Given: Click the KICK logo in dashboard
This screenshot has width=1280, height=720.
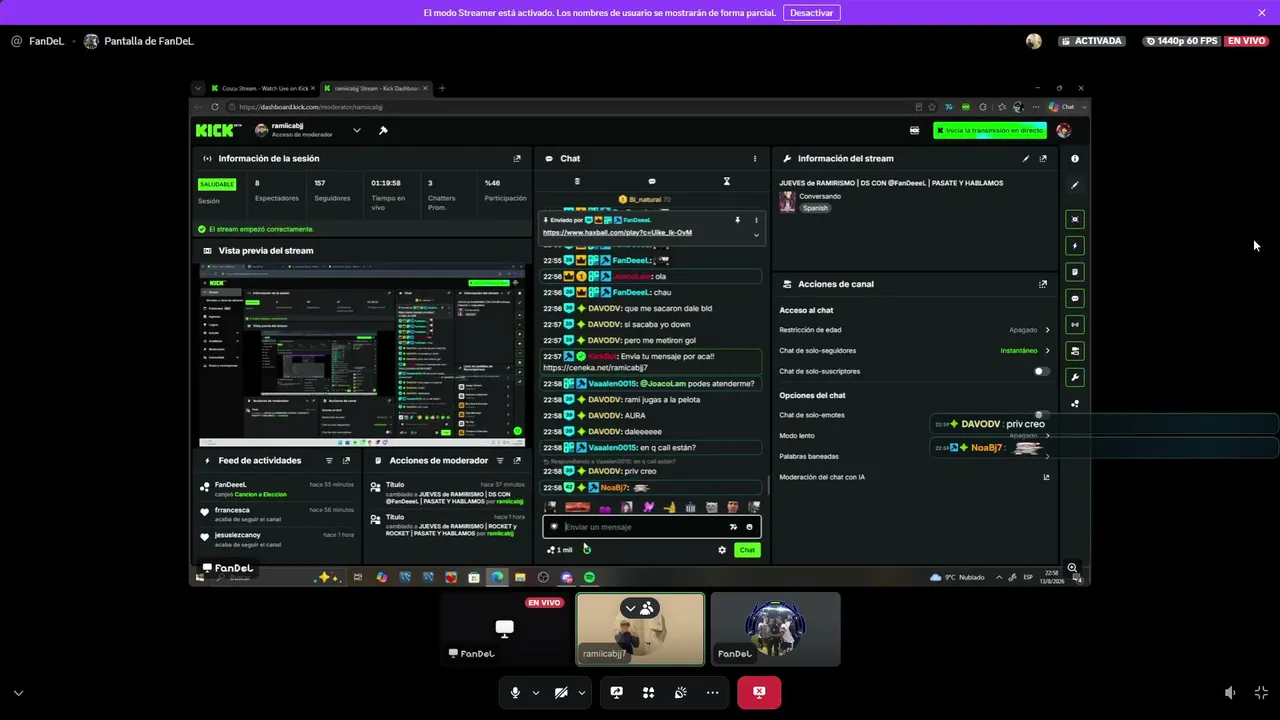Looking at the screenshot, I should 217,130.
